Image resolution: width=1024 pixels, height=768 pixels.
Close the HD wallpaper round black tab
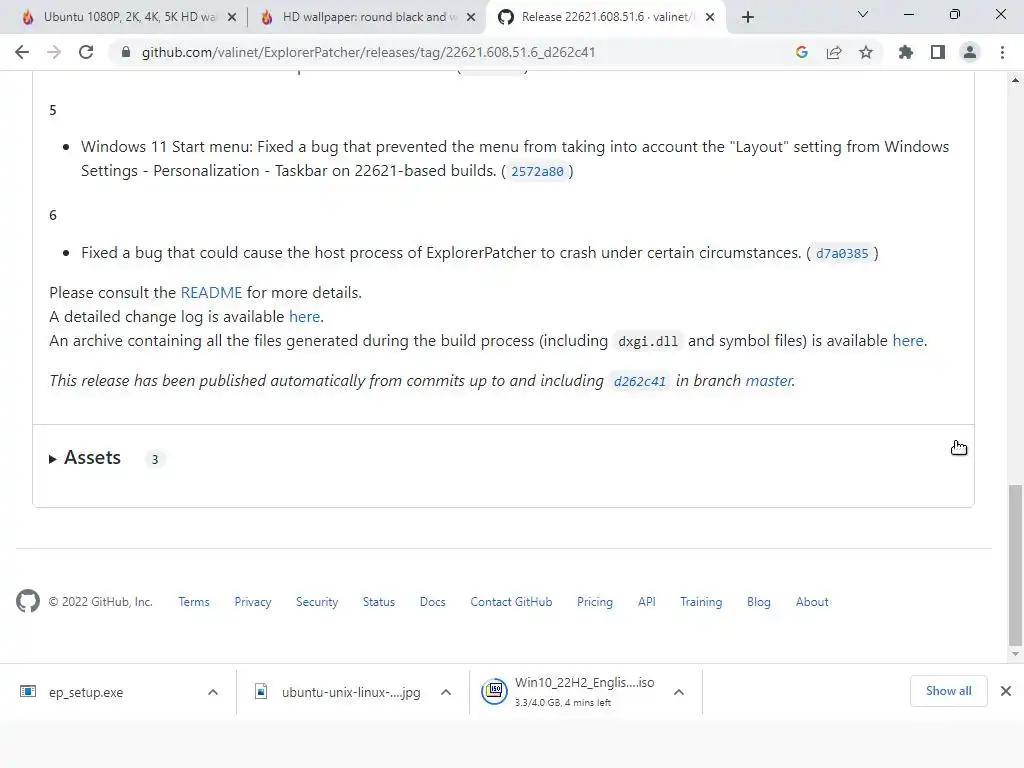point(471,18)
